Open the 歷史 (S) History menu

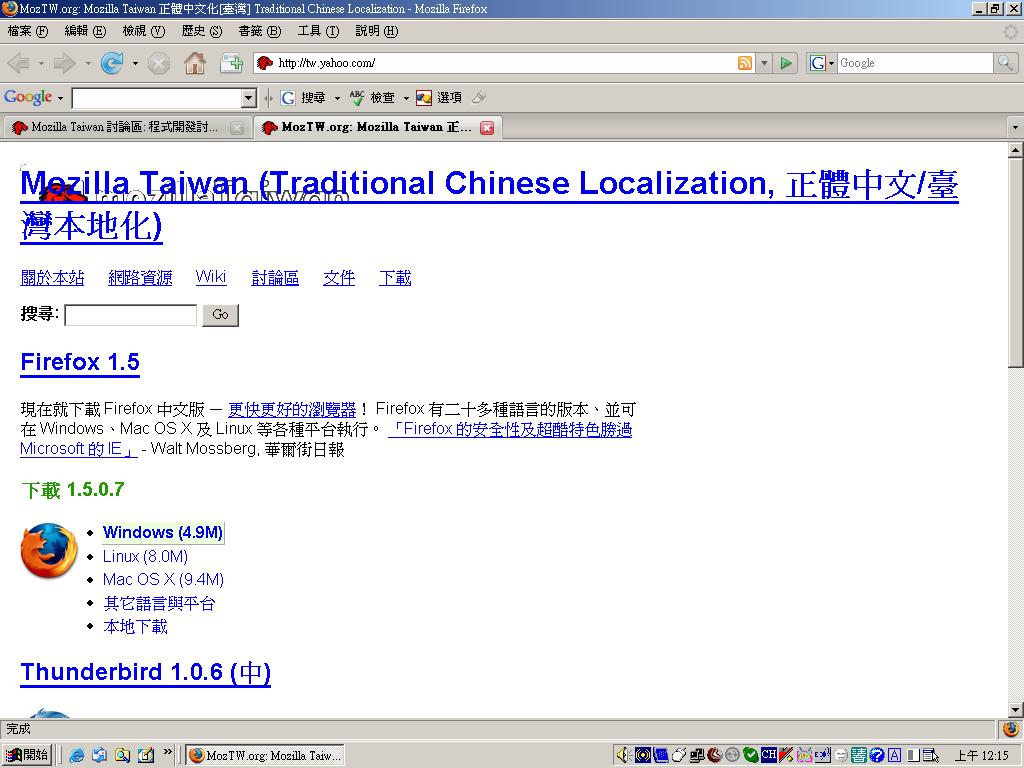click(x=202, y=31)
